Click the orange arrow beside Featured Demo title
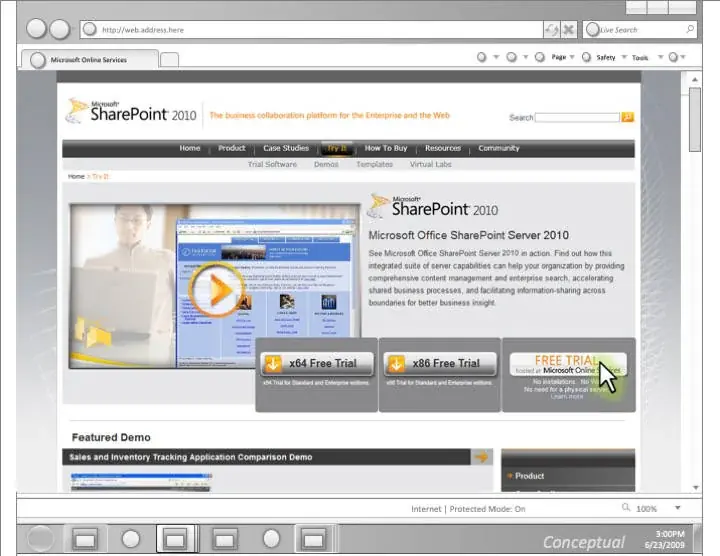Image resolution: width=720 pixels, height=556 pixels. (x=481, y=457)
